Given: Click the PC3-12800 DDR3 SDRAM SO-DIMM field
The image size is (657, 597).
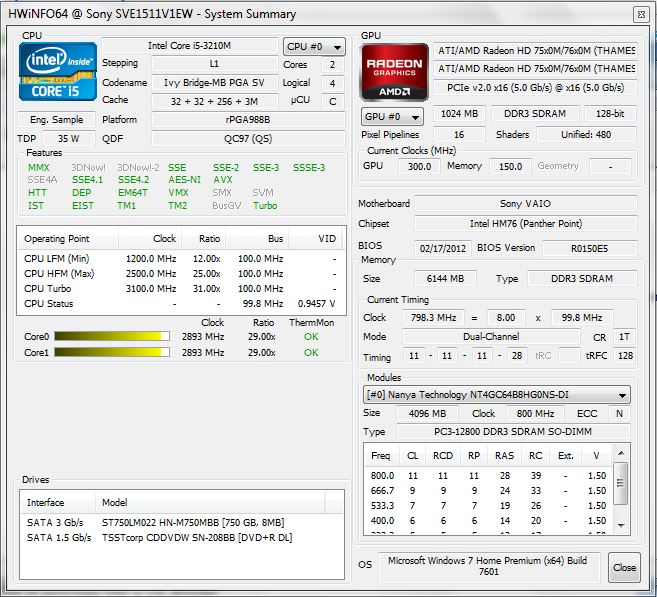Looking at the screenshot, I should (x=513, y=432).
